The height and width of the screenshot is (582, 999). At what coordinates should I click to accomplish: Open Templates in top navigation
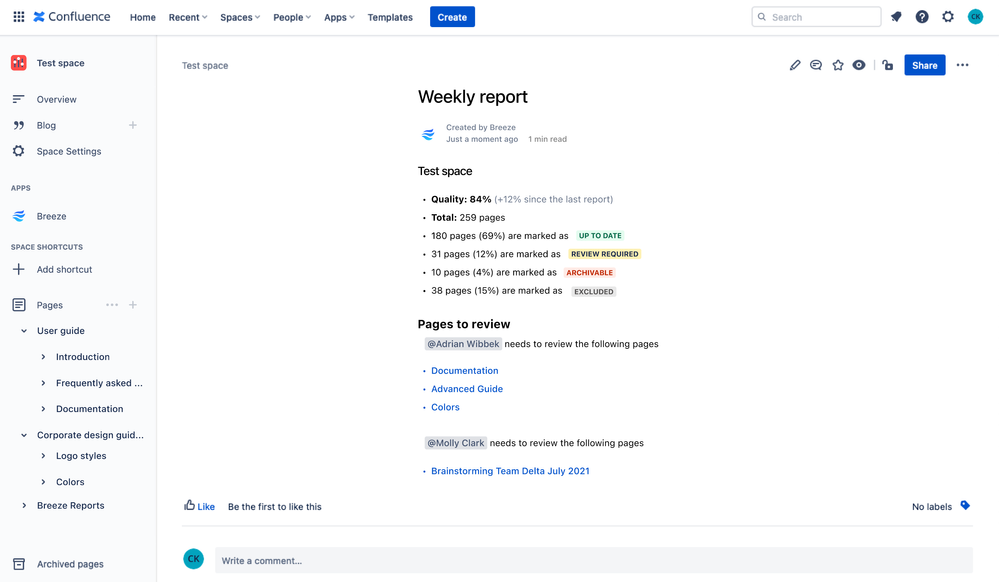[x=390, y=17]
